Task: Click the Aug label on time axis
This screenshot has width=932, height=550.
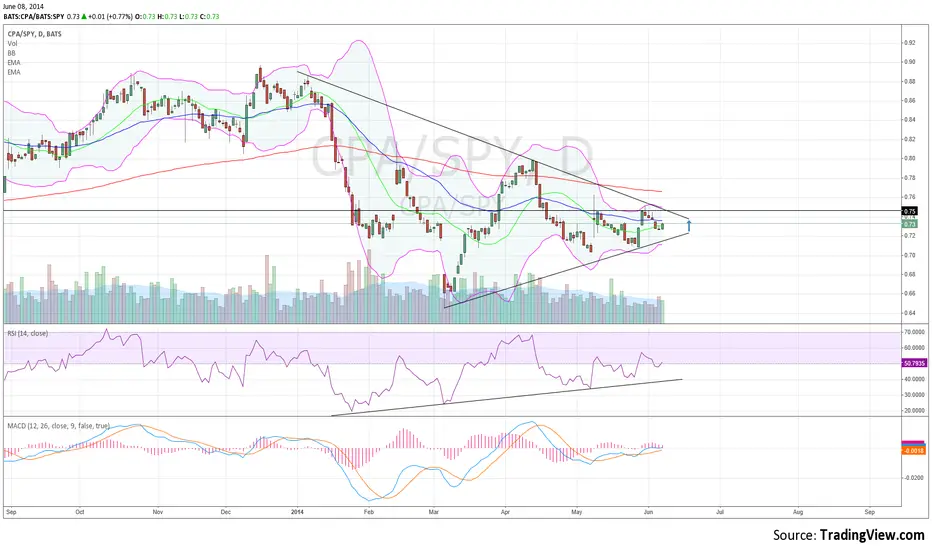Action: [x=798, y=511]
